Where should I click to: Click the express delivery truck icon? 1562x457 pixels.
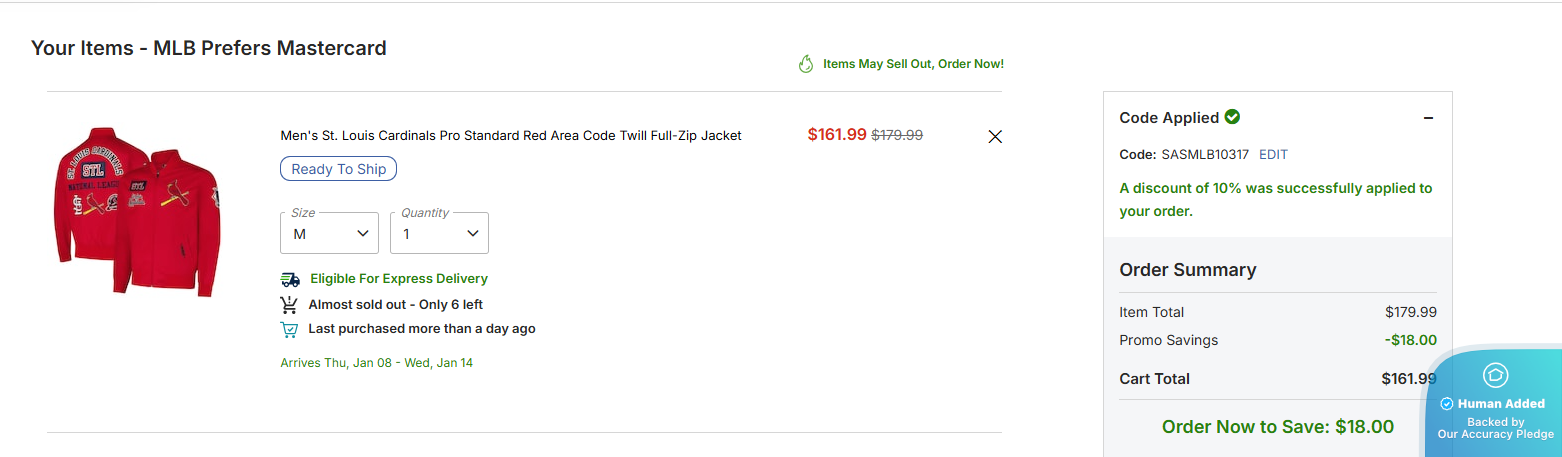tap(290, 279)
